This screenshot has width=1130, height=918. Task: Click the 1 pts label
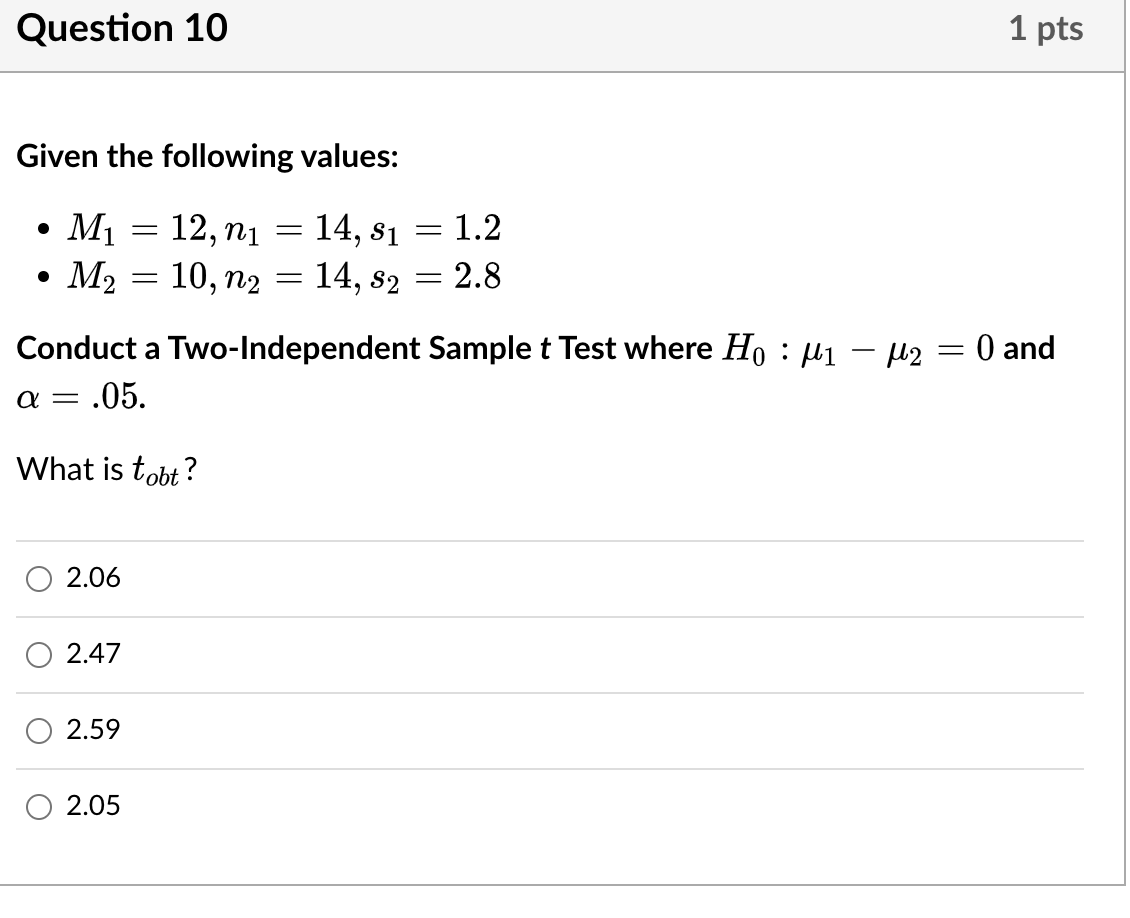[x=1048, y=28]
